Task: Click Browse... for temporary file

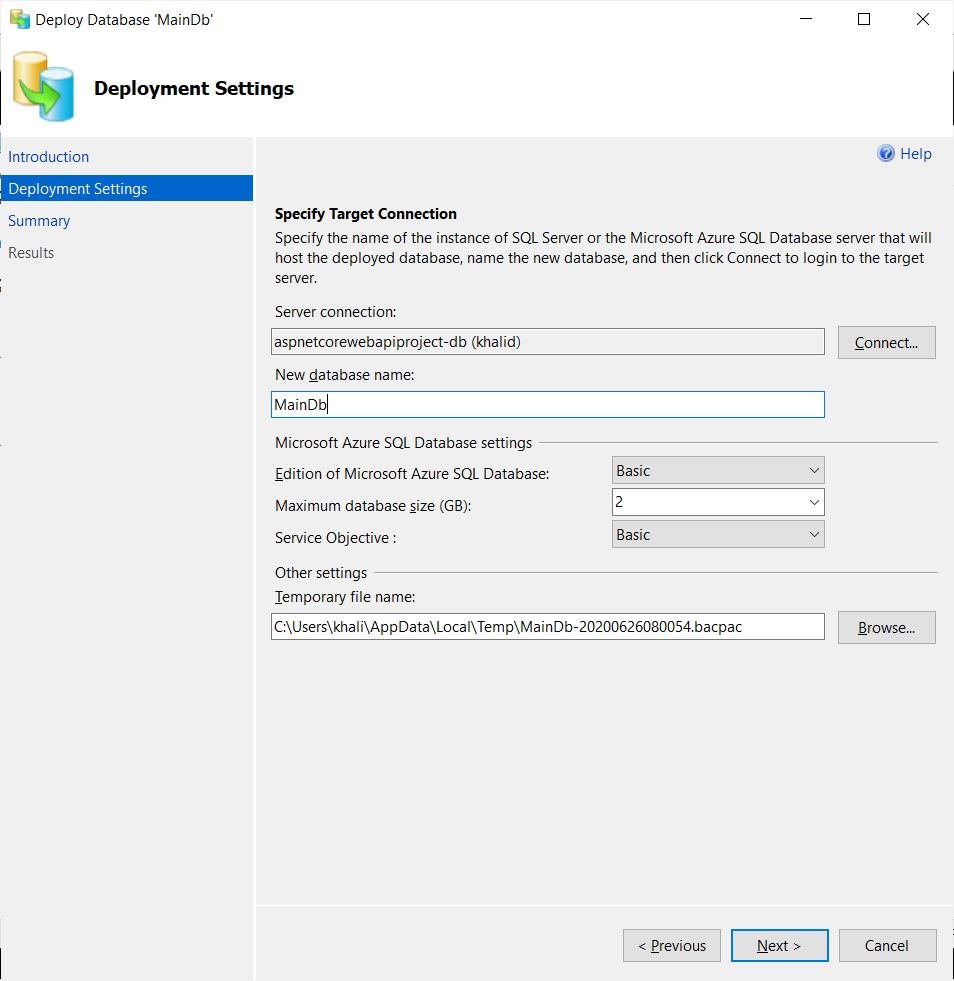Action: point(886,628)
